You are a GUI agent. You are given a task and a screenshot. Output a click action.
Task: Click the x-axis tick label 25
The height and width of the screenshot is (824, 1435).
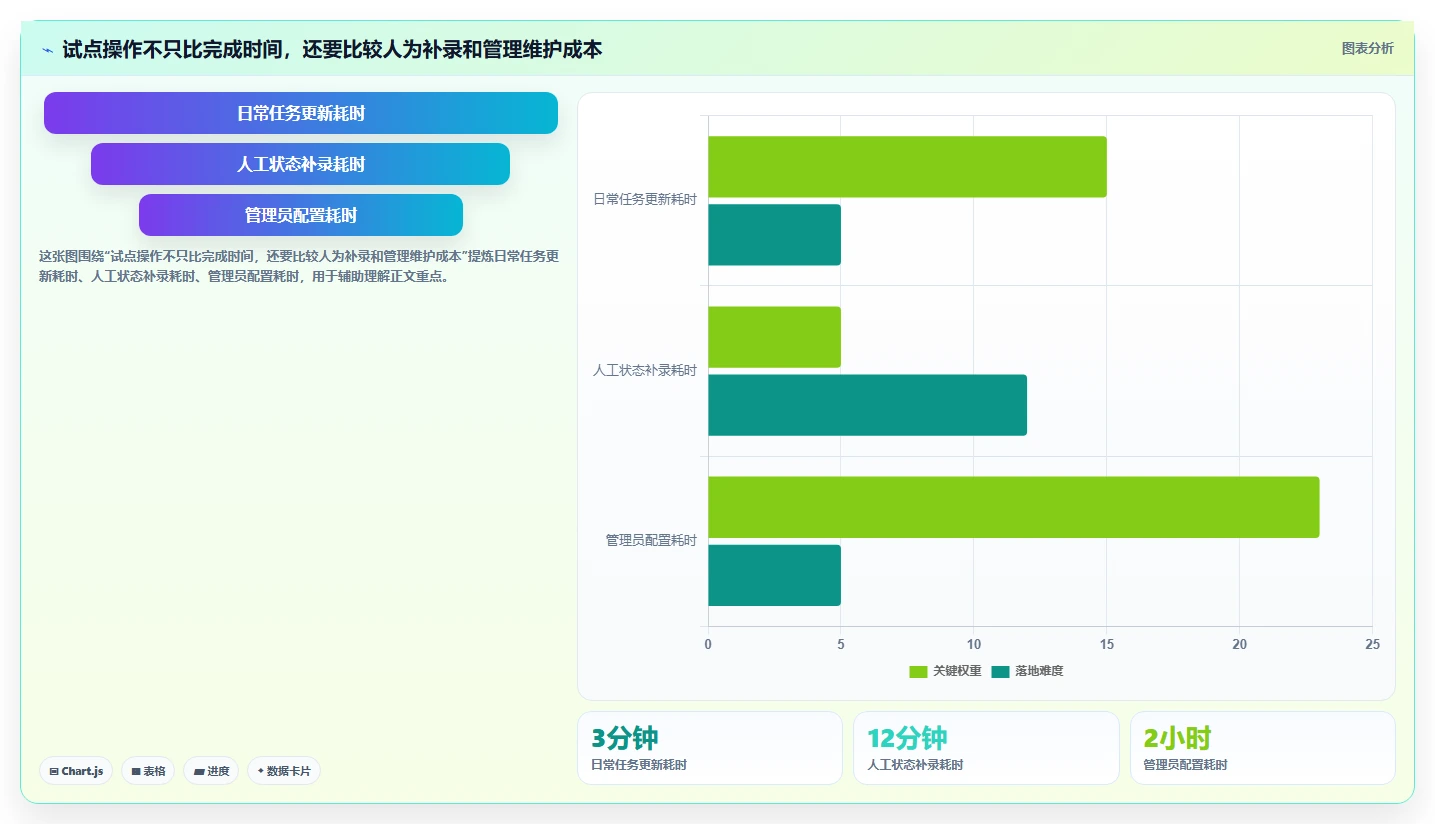(x=1372, y=645)
